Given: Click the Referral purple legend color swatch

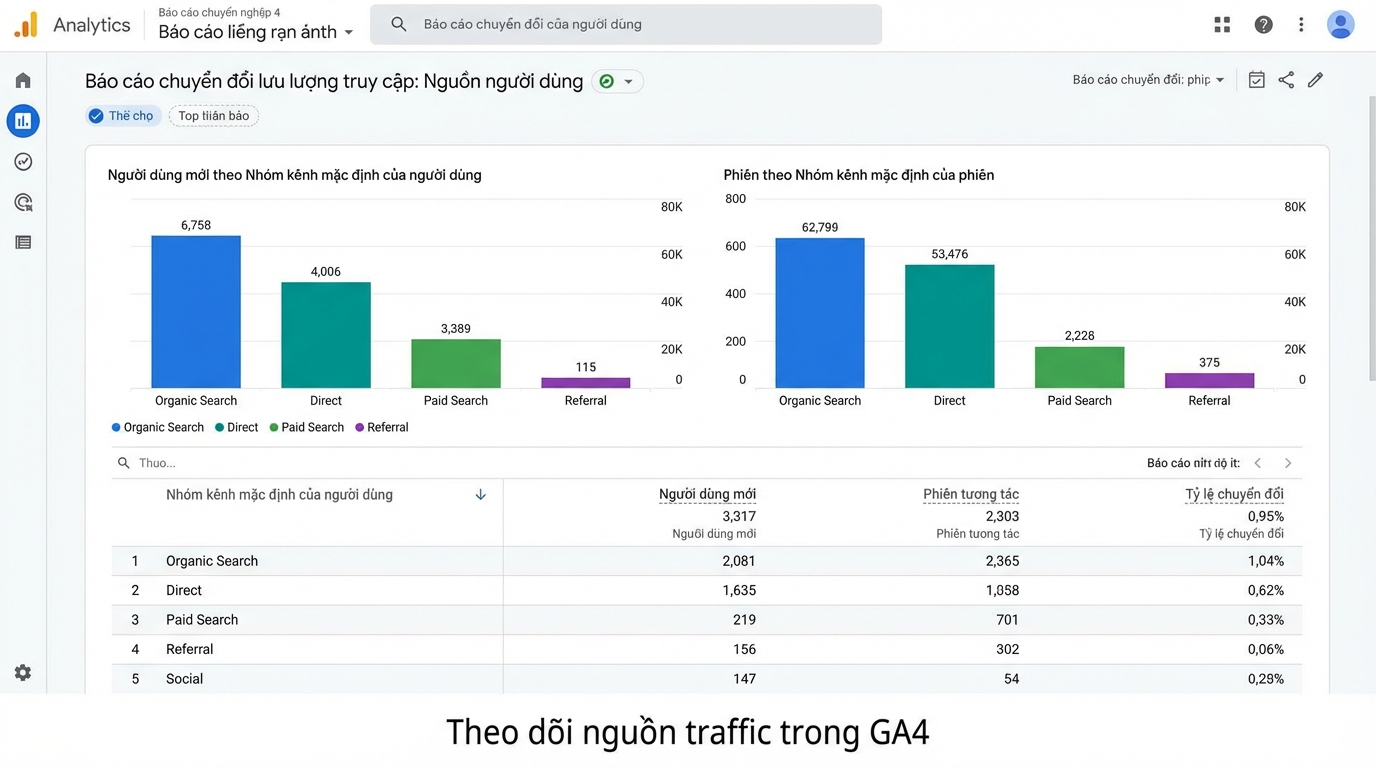Looking at the screenshot, I should coord(358,427).
